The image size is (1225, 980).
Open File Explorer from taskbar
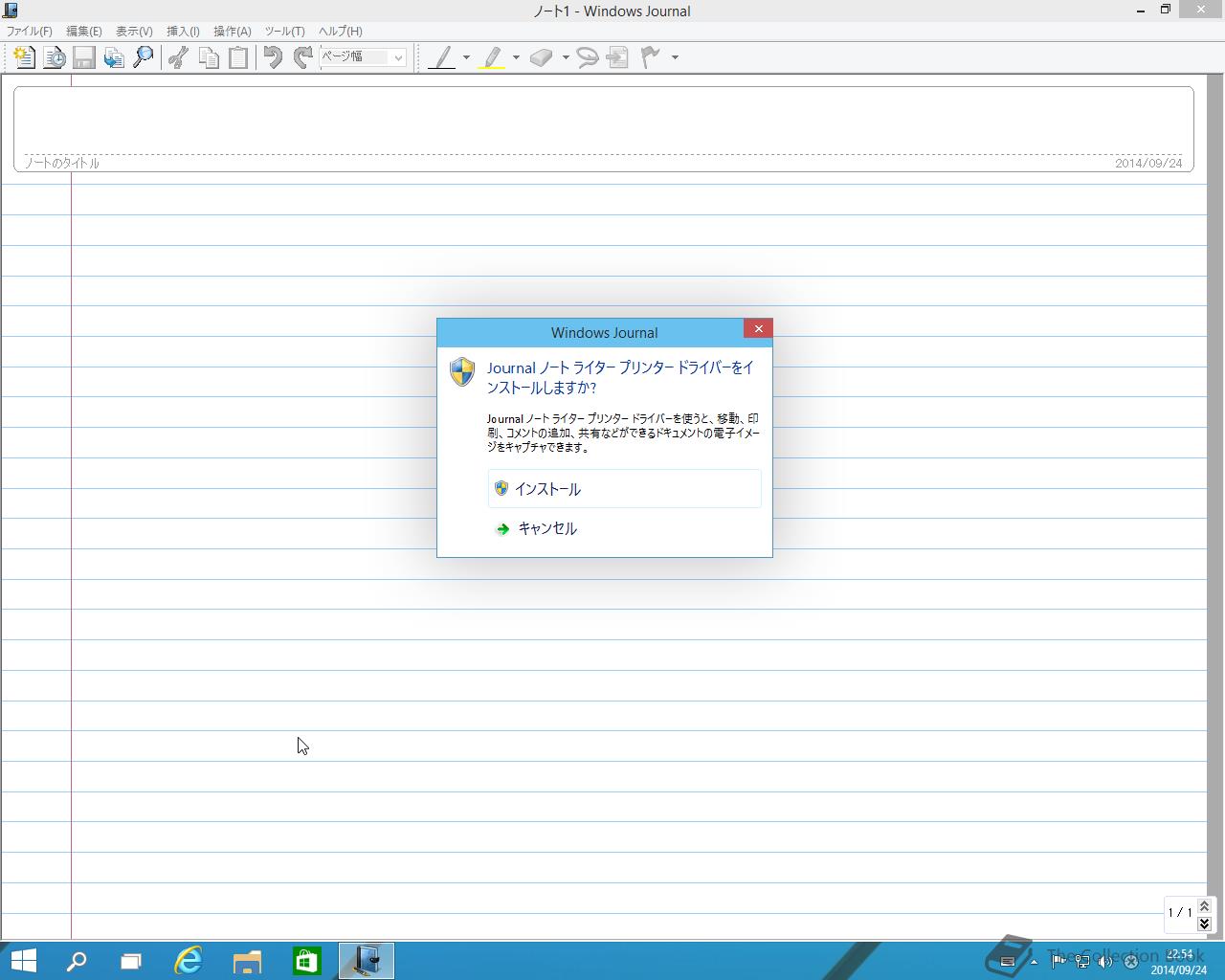[247, 961]
